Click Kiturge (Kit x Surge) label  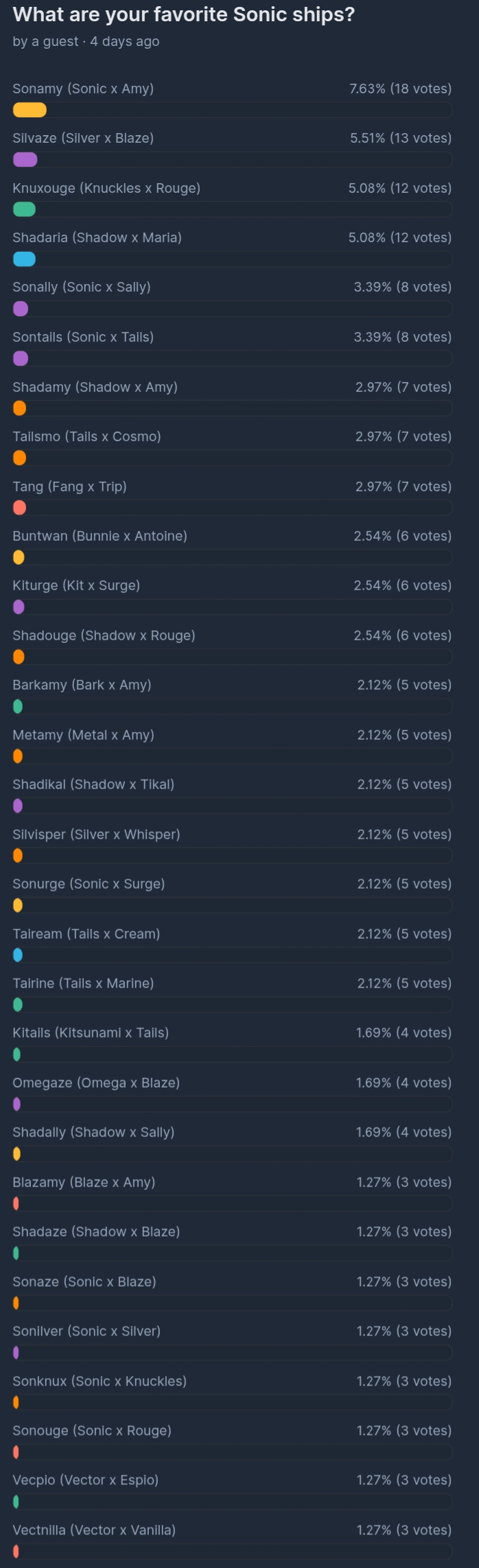(x=76, y=585)
